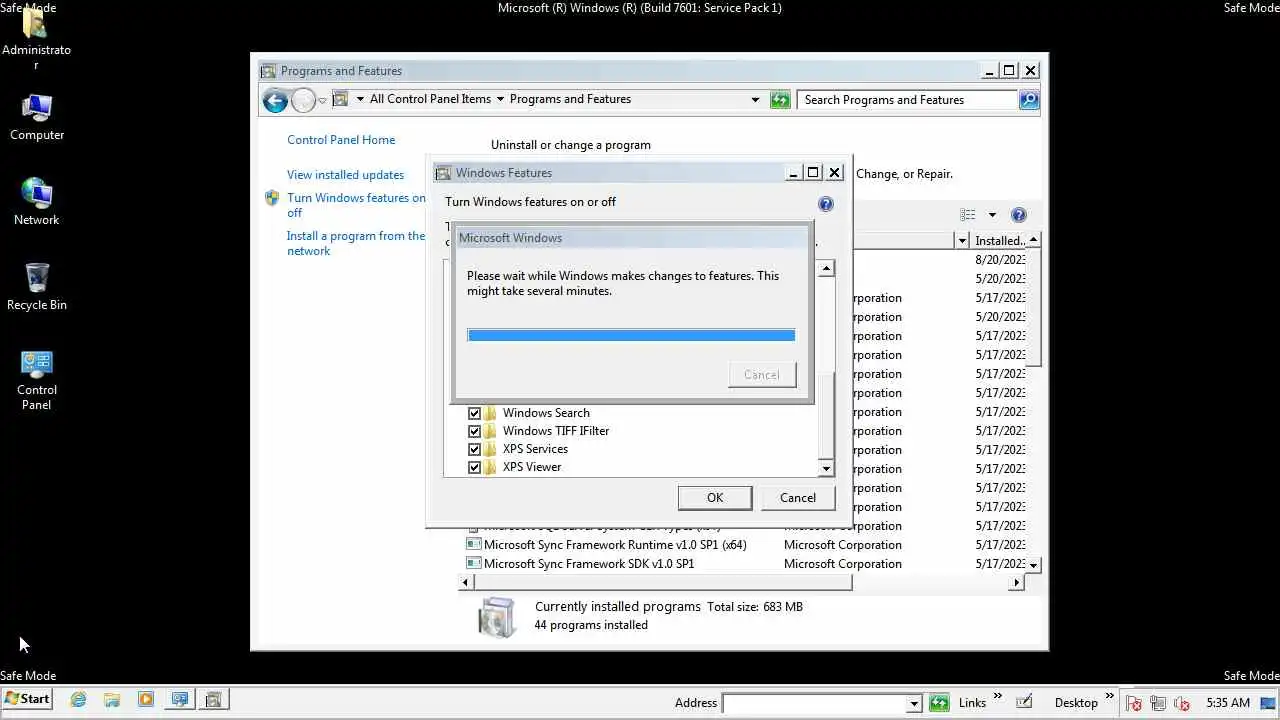This screenshot has width=1280, height=720.
Task: Open View installed updates link
Action: (345, 175)
